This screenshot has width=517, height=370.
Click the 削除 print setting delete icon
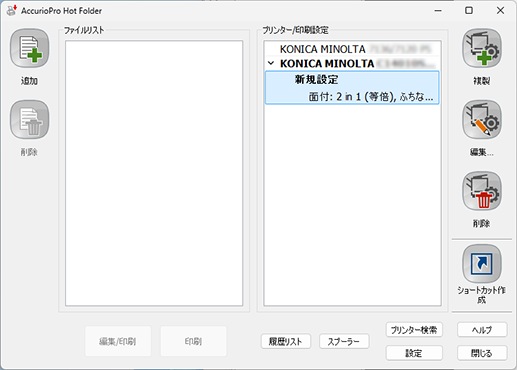coord(482,191)
